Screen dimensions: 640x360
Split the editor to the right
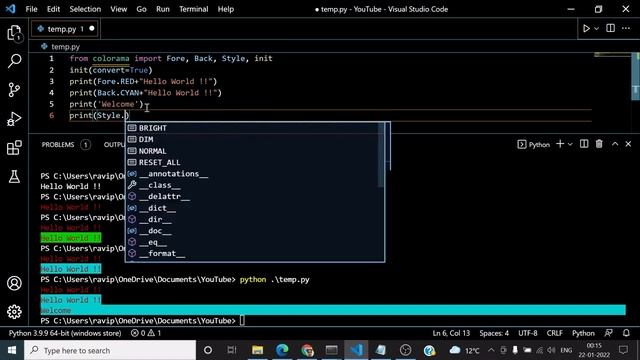(610, 28)
